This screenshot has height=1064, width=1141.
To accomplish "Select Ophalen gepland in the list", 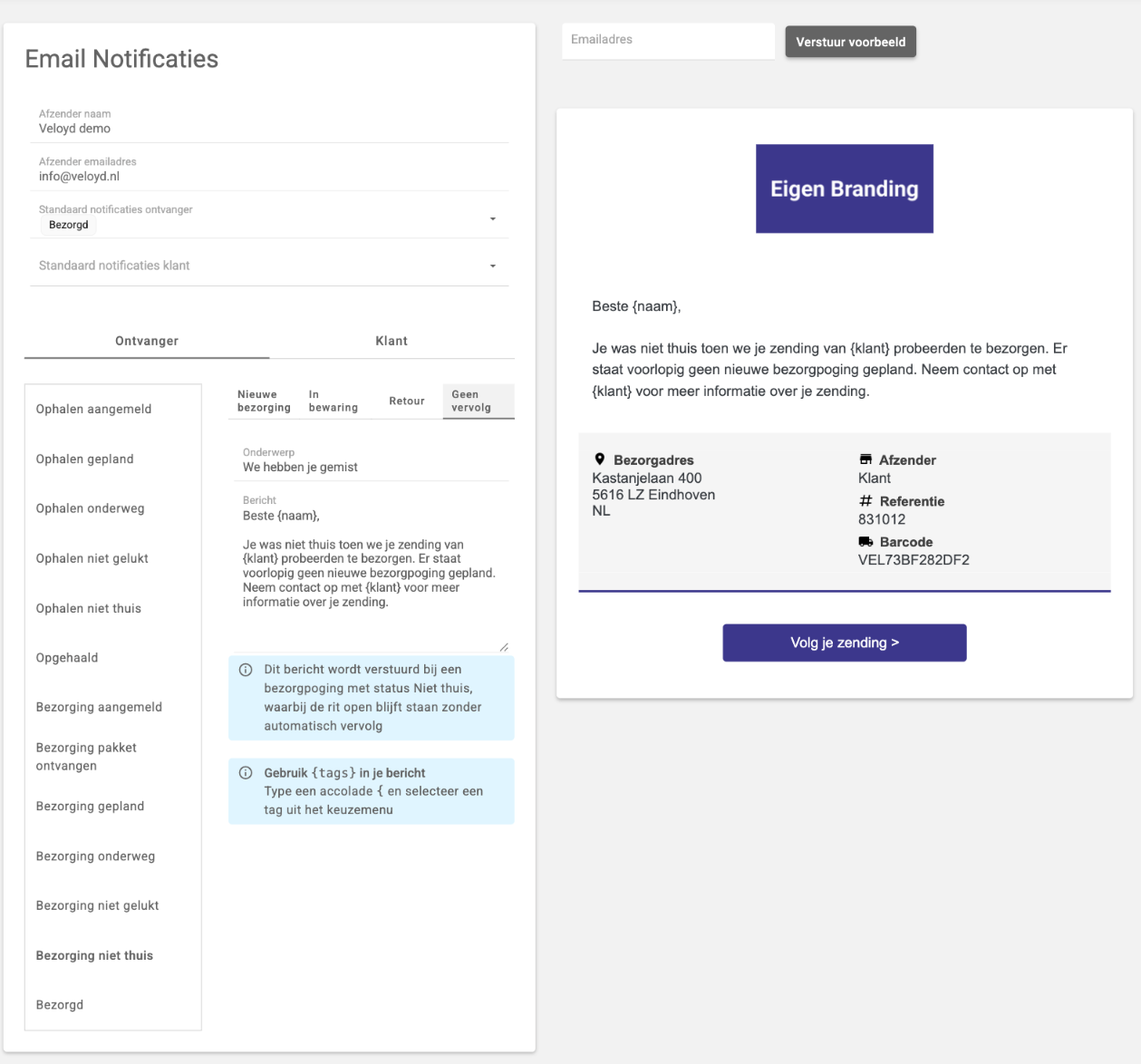I will point(113,459).
